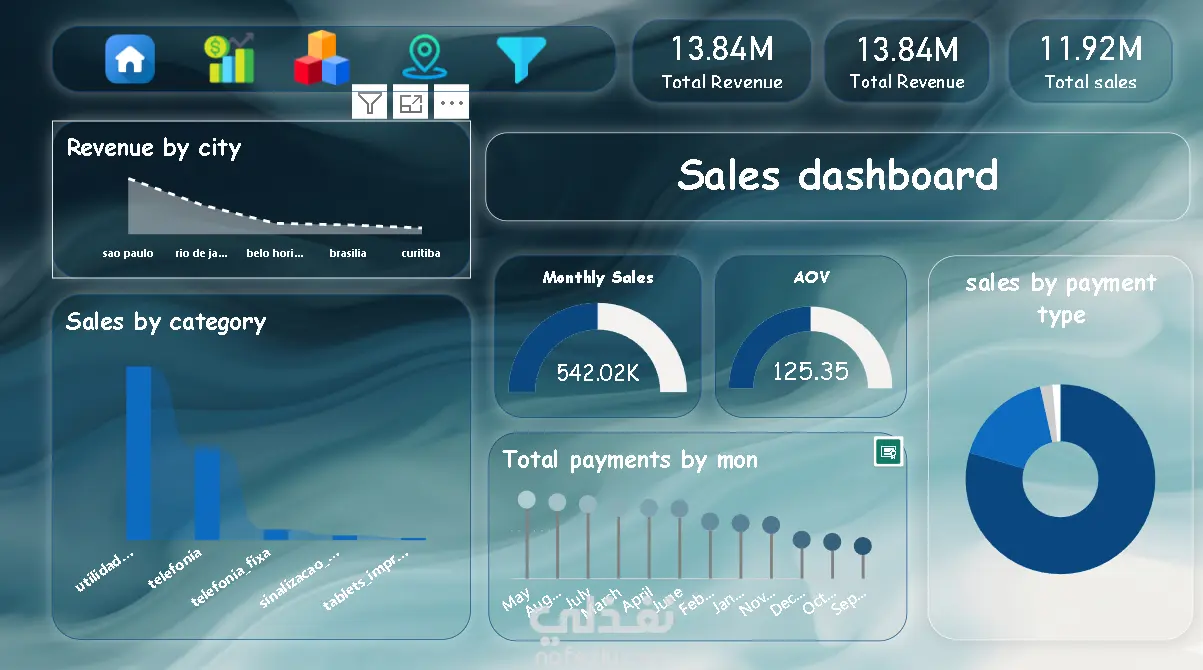
Task: Click the 542.02K gauge value
Action: pos(597,373)
